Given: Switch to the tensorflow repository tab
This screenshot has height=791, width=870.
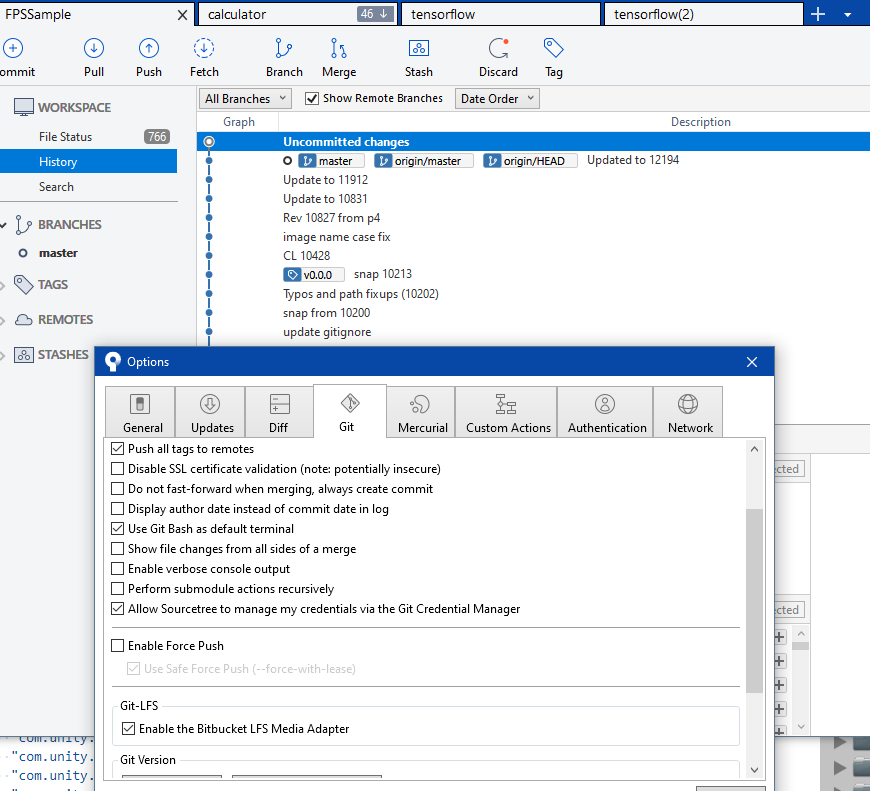Looking at the screenshot, I should click(500, 14).
